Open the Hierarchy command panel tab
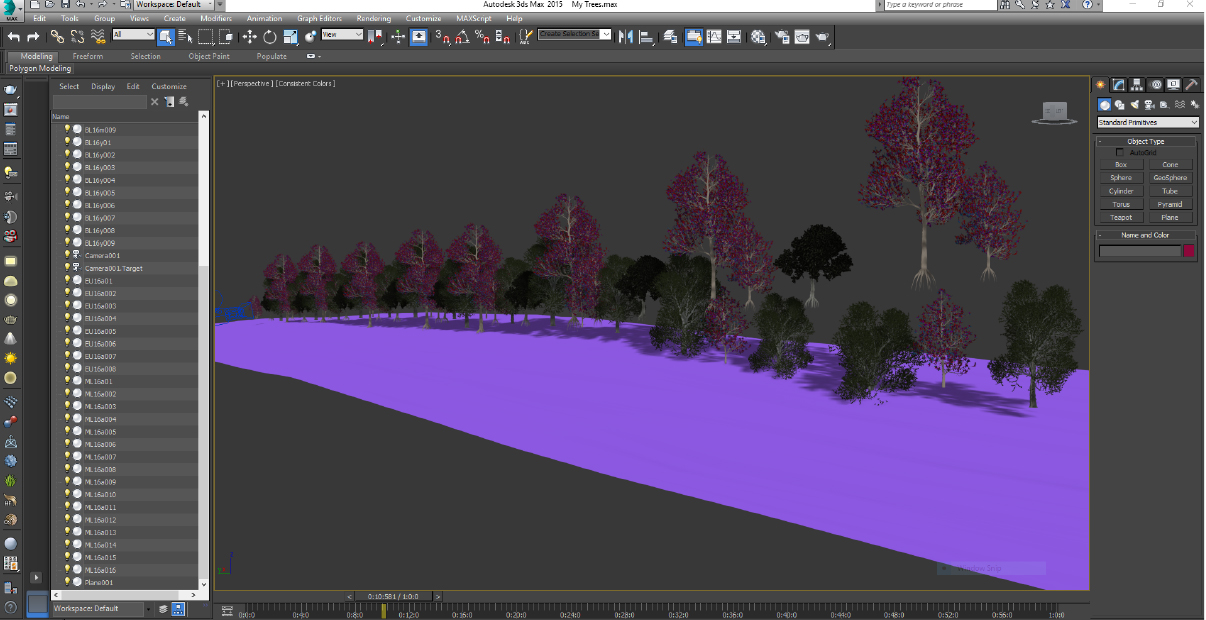The image size is (1206, 620). tap(1137, 85)
